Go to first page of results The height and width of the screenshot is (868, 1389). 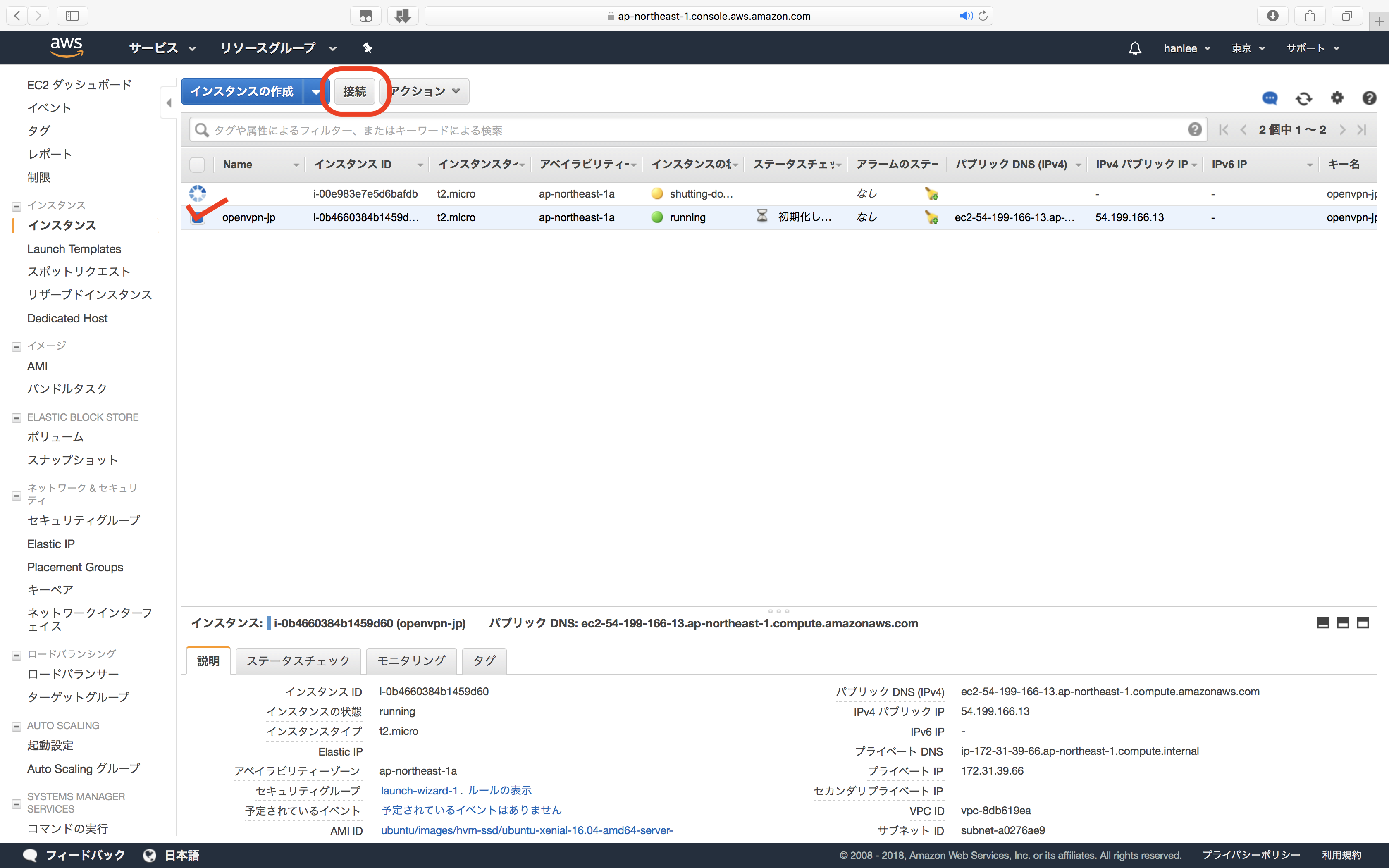(1223, 130)
